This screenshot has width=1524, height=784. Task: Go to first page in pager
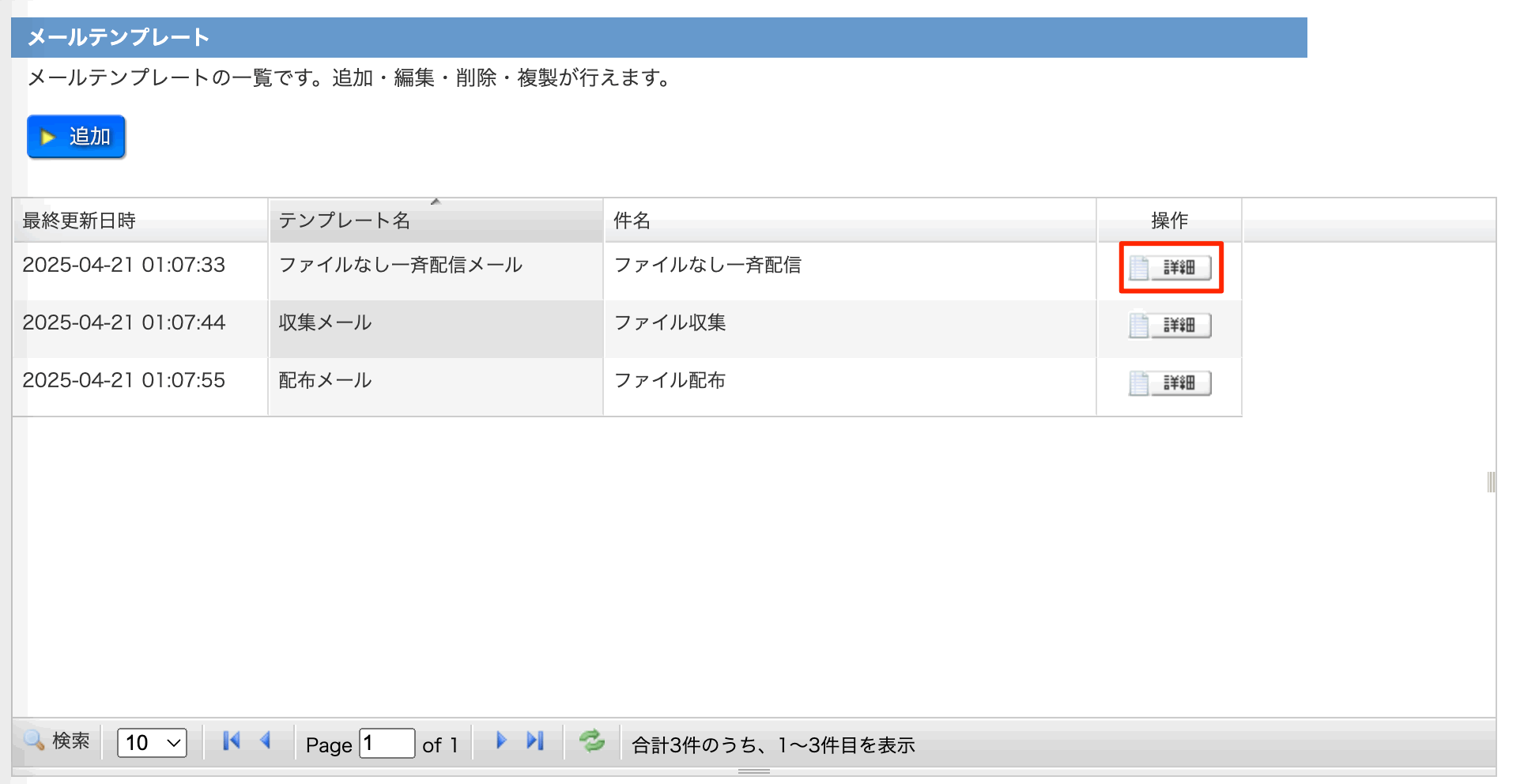coord(231,741)
